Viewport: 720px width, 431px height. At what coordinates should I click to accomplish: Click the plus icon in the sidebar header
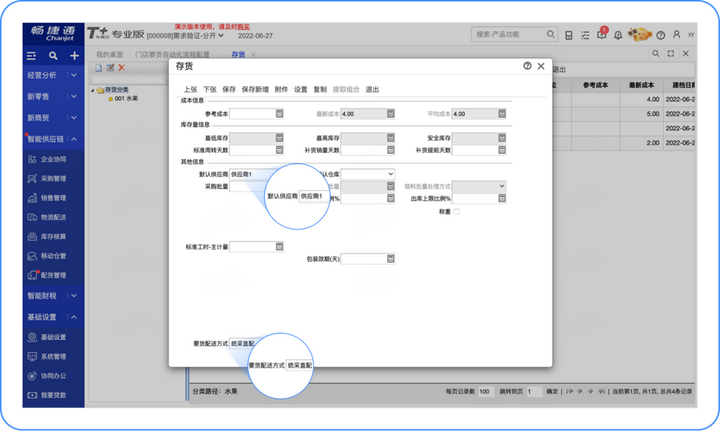74,56
